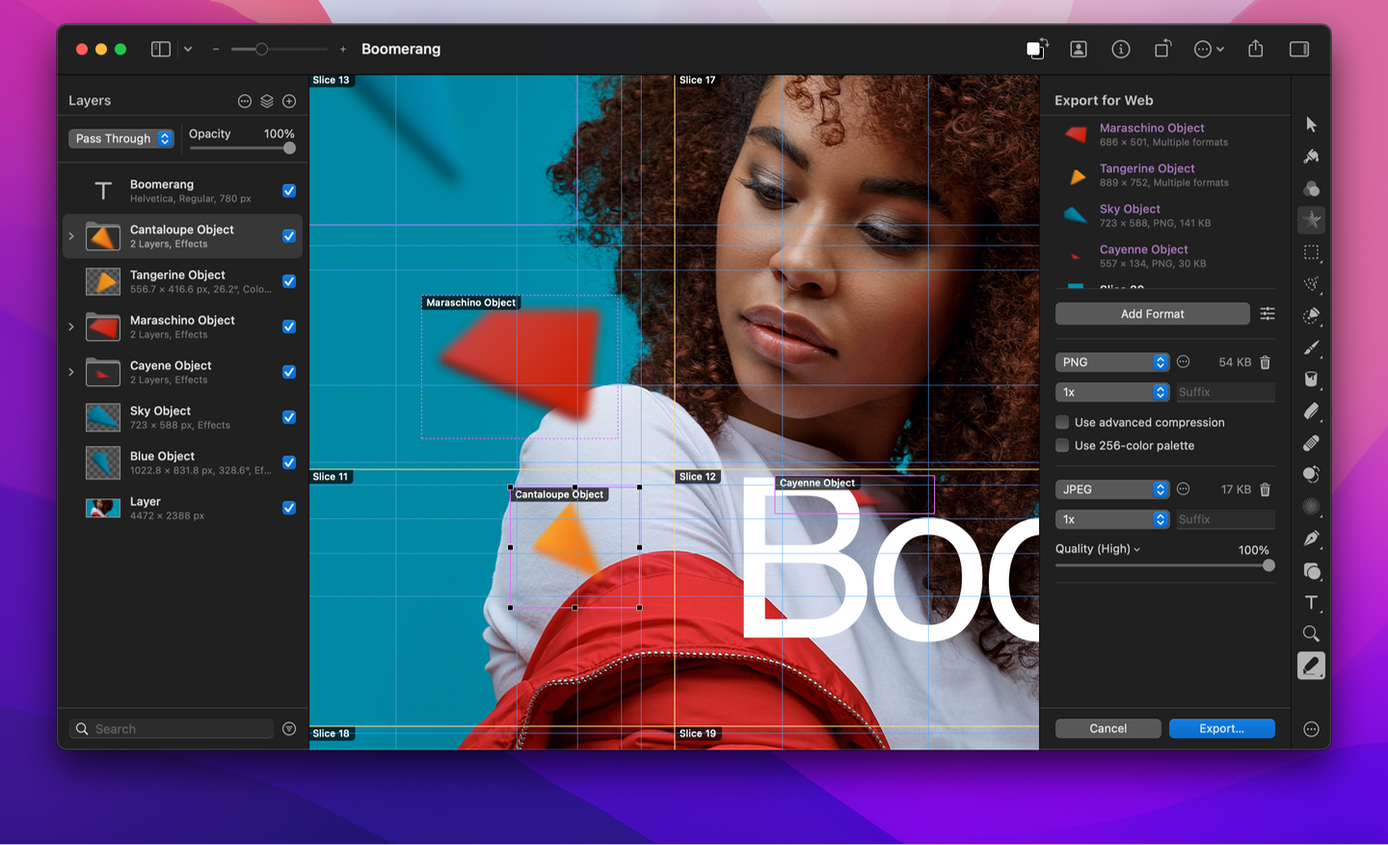The width and height of the screenshot is (1388, 845).
Task: Click the Add Format button
Action: coord(1152,314)
